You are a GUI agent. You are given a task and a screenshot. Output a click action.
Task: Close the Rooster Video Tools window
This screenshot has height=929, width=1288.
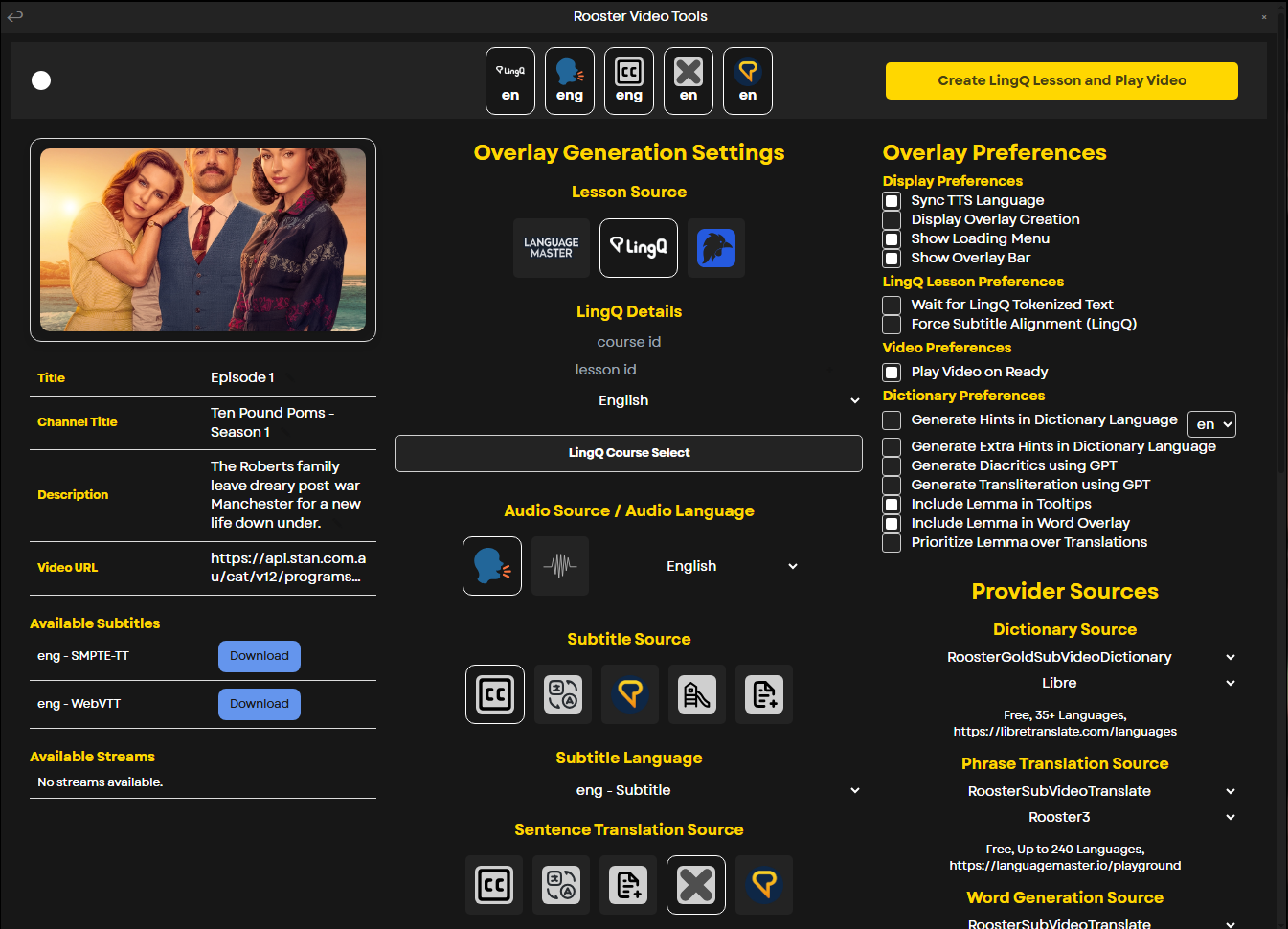(1264, 16)
